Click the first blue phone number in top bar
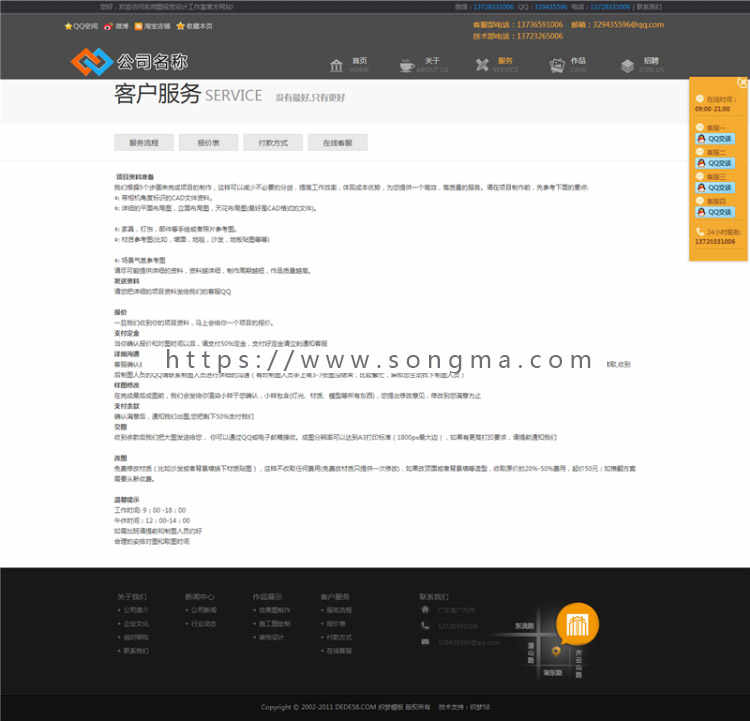750x721 pixels. click(x=493, y=7)
